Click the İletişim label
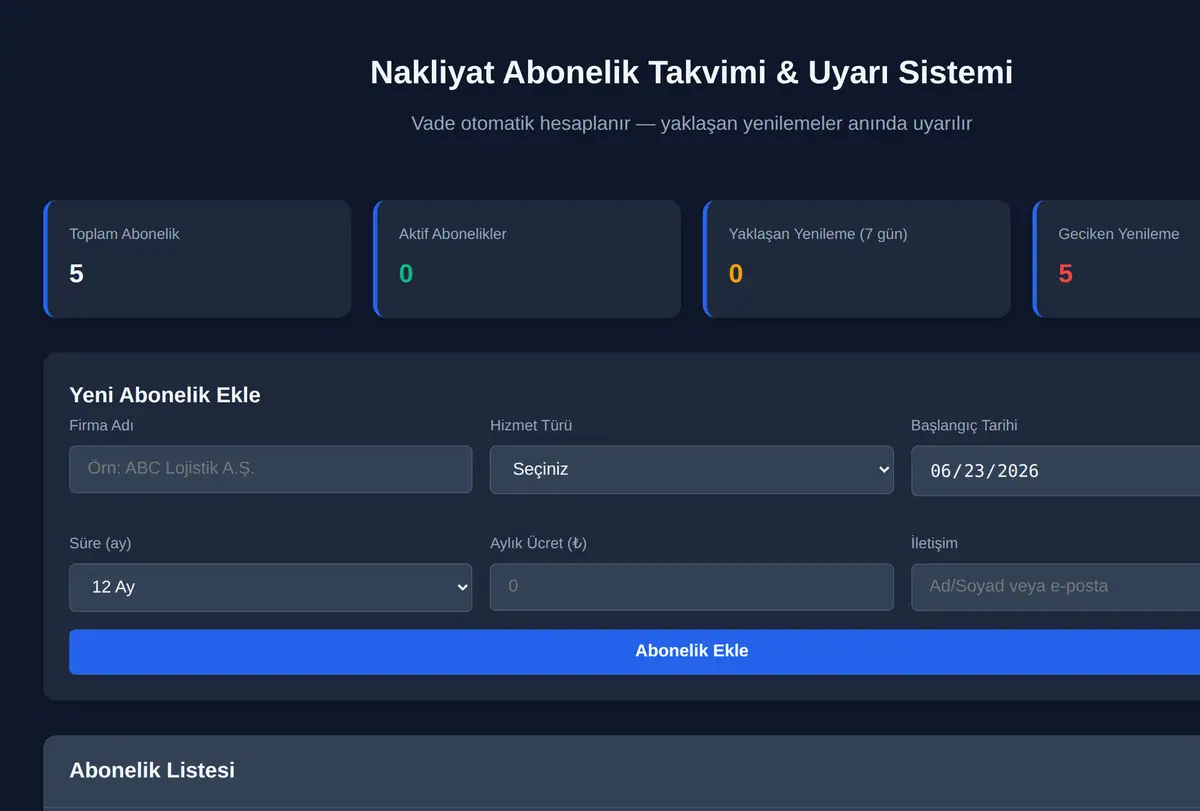The image size is (1200, 811). pyautogui.click(x=934, y=543)
